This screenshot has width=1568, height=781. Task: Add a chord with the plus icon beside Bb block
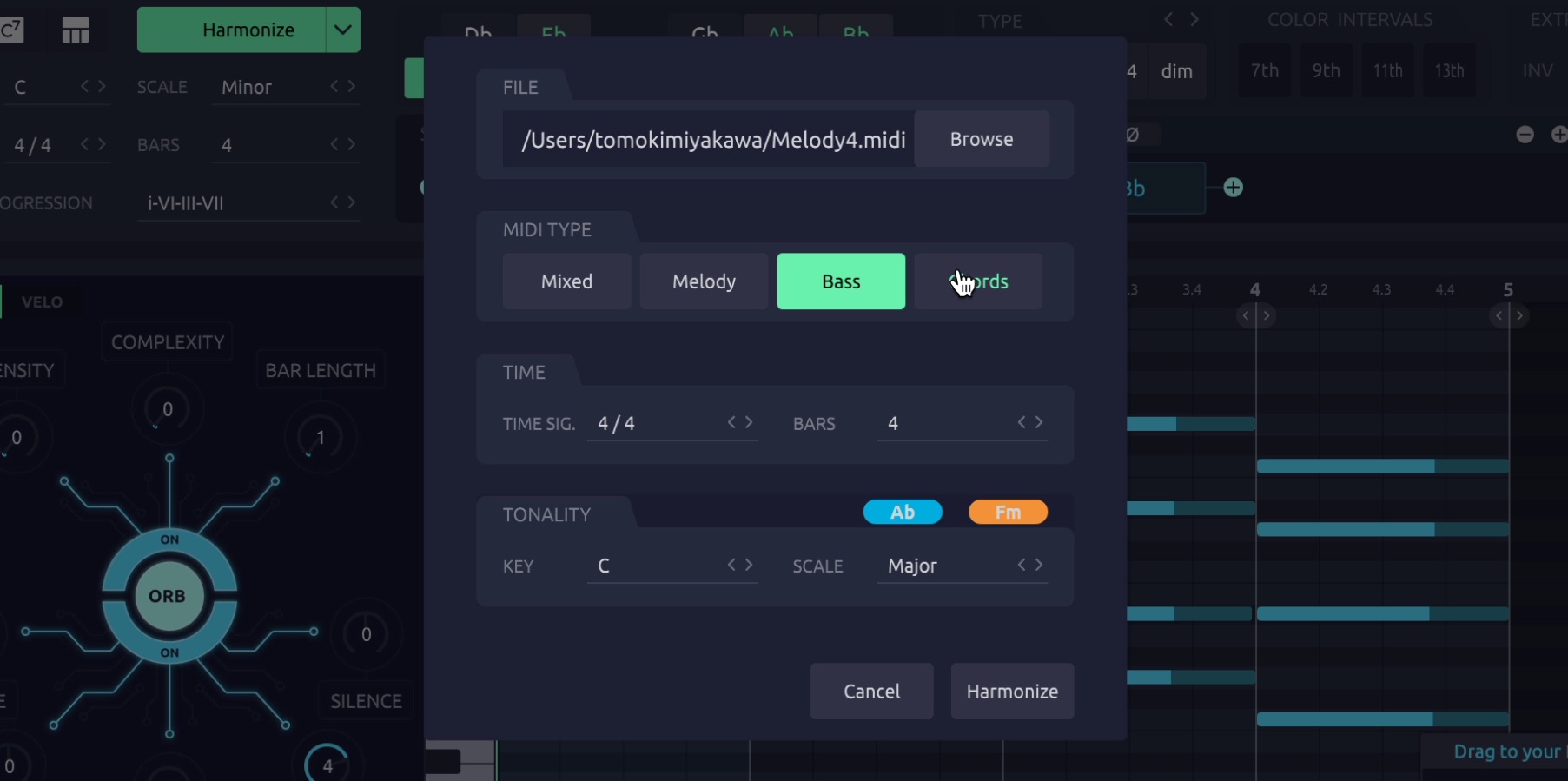(1233, 188)
